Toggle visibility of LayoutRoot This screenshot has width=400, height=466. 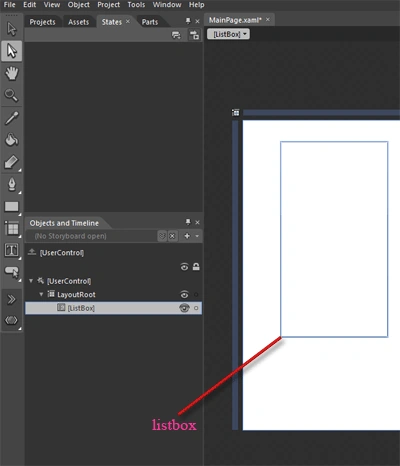[x=184, y=295]
